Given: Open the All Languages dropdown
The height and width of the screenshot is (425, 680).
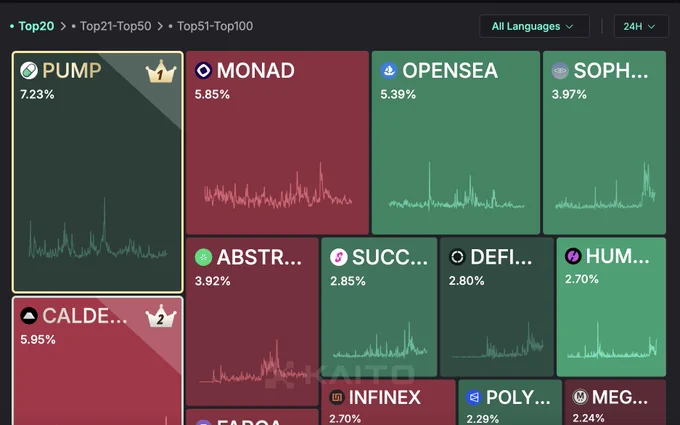Looking at the screenshot, I should pos(534,26).
